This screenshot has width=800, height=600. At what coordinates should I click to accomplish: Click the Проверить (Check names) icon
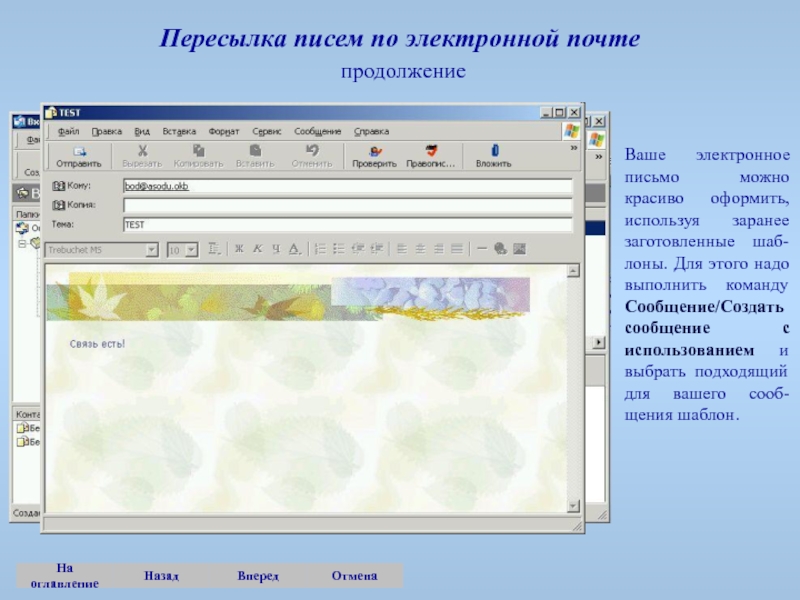374,155
